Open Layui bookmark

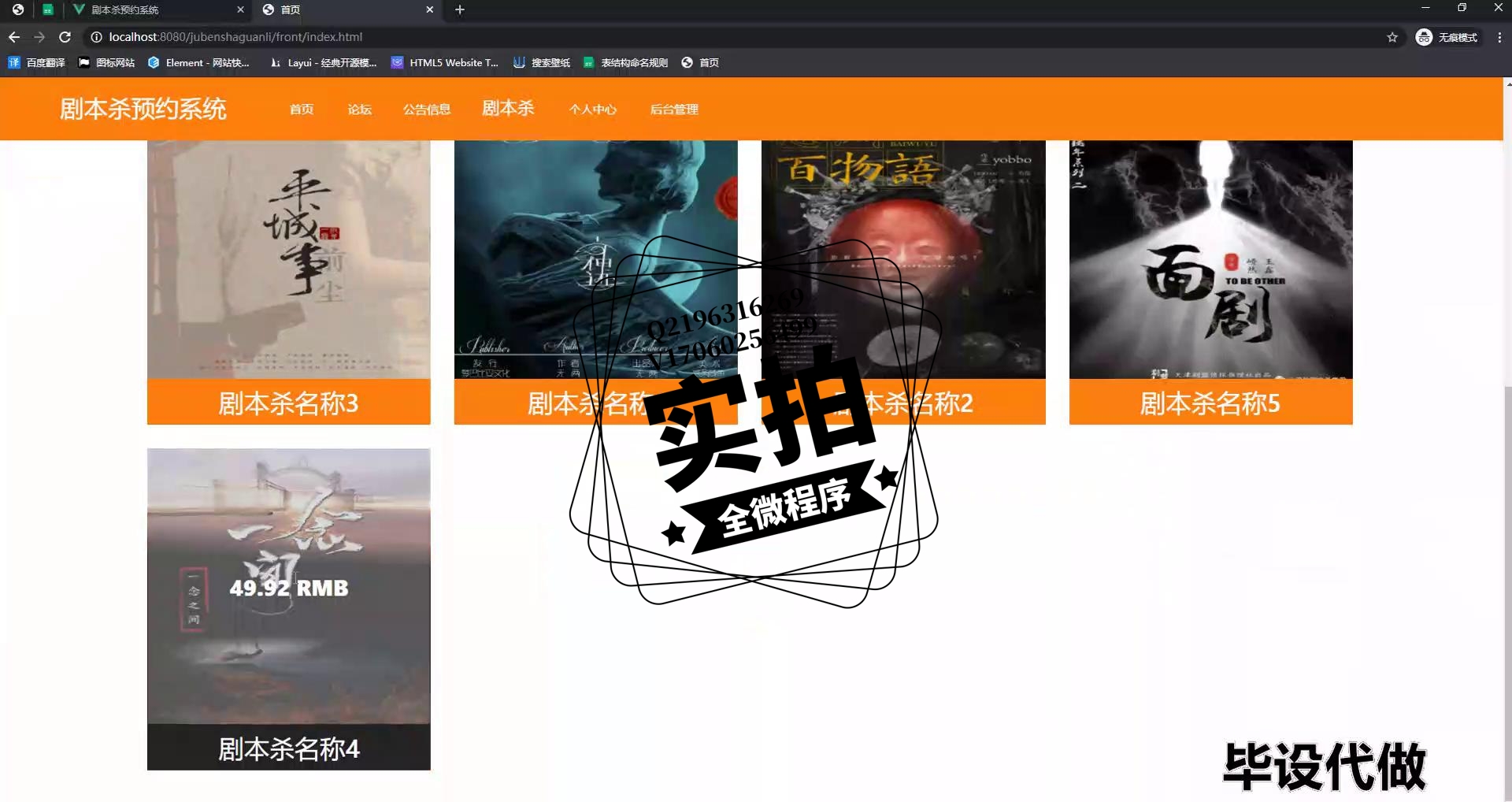tap(323, 62)
